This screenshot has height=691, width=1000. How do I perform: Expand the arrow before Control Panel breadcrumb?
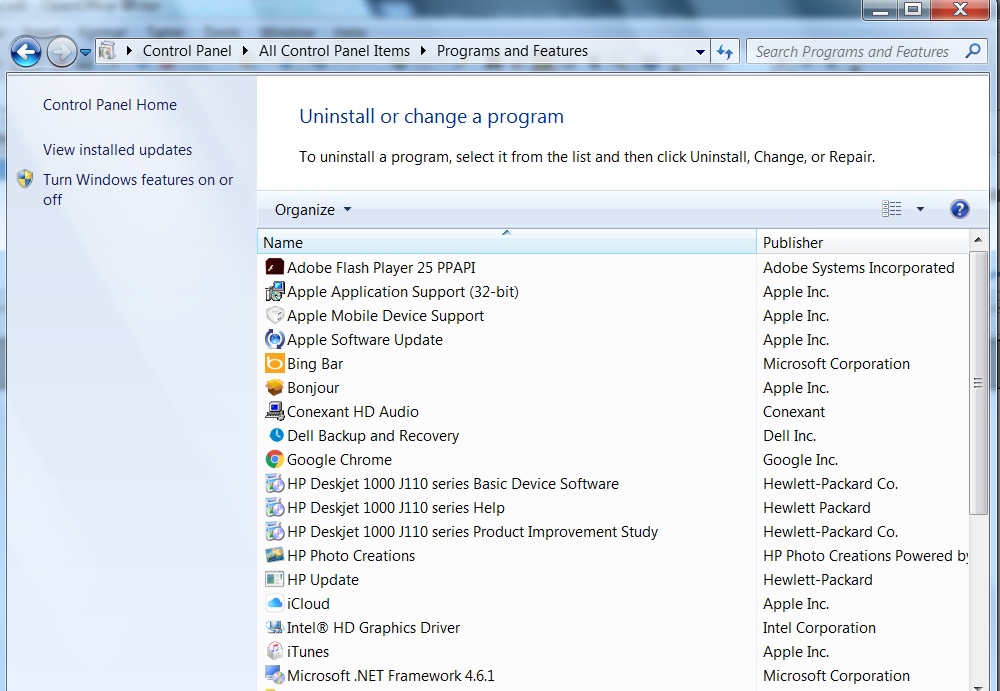pos(129,51)
